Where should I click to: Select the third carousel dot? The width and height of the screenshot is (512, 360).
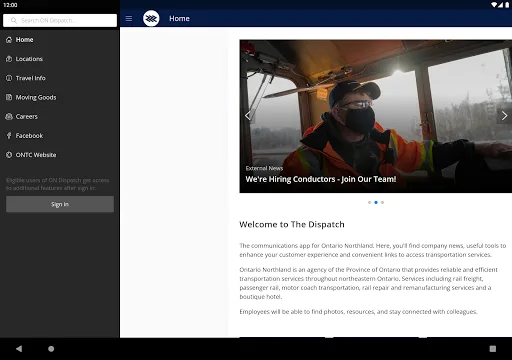pos(382,202)
